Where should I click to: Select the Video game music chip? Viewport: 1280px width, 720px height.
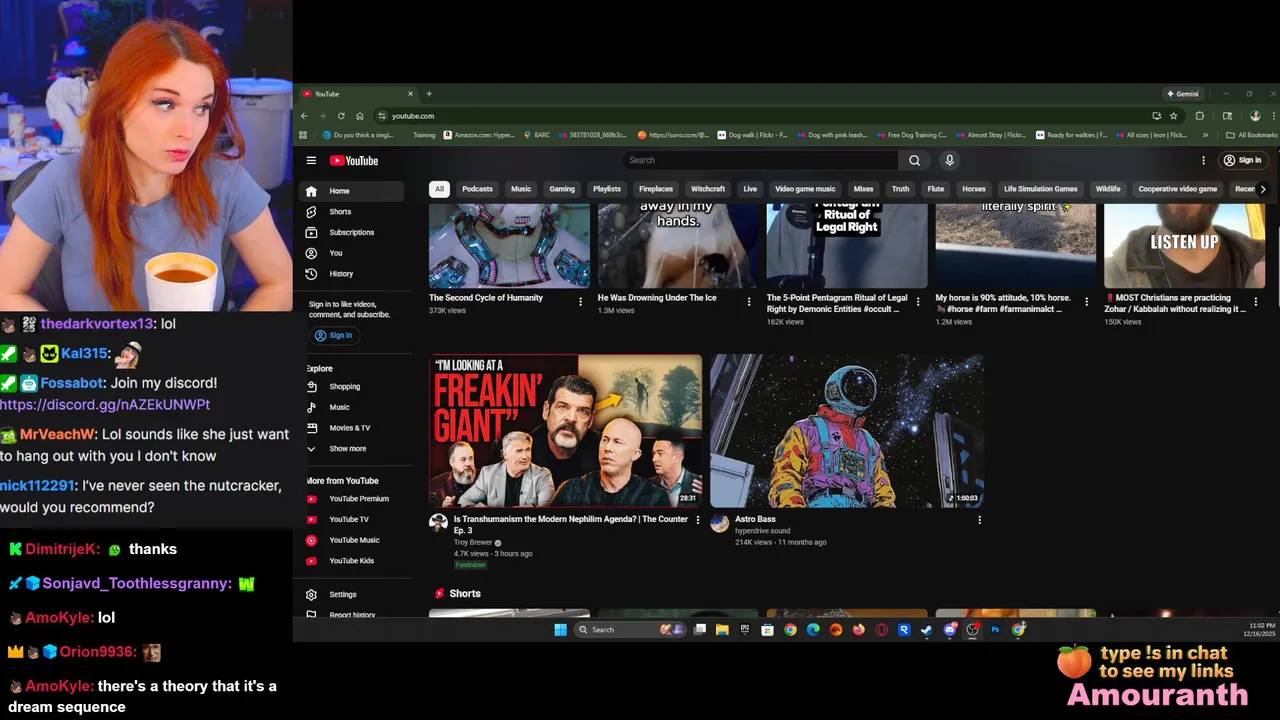pyautogui.click(x=805, y=189)
